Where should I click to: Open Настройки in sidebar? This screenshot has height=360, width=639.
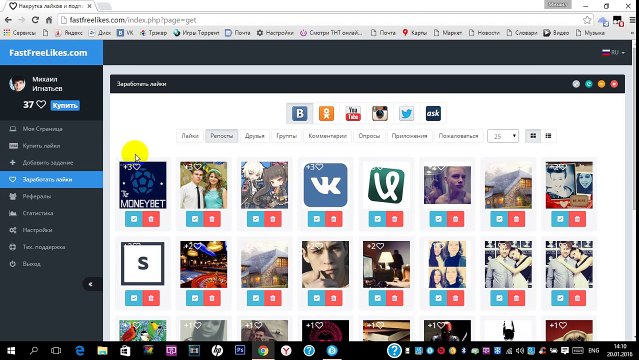51,230
